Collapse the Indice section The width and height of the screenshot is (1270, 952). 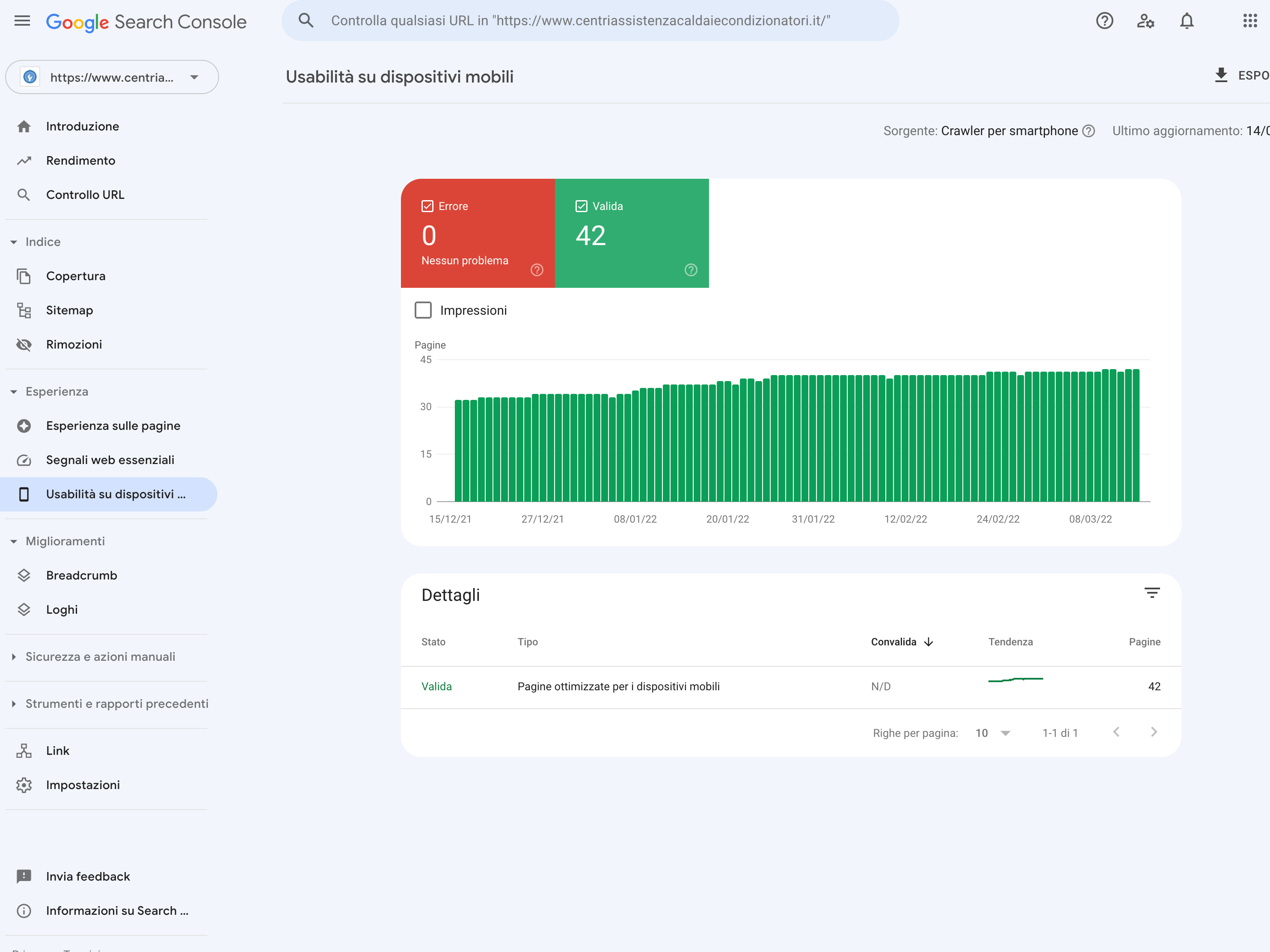(13, 242)
